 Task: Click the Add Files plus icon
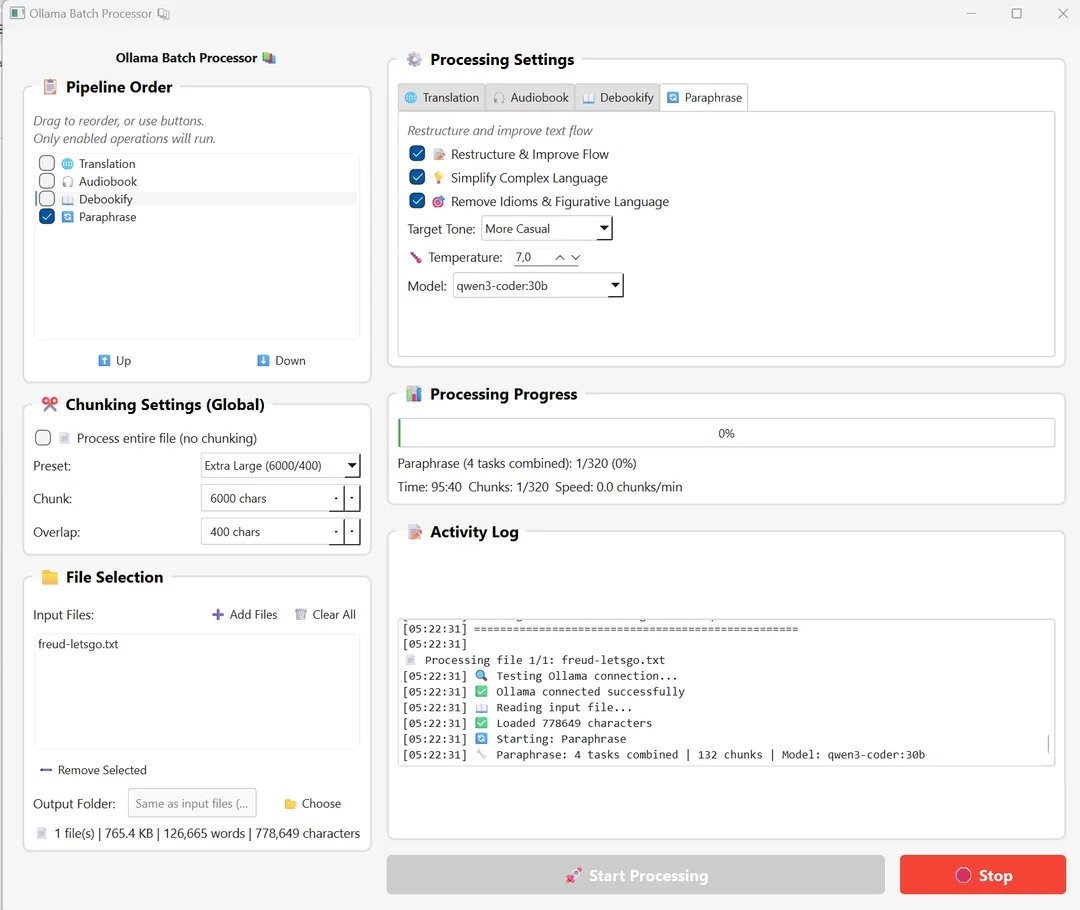(218, 615)
